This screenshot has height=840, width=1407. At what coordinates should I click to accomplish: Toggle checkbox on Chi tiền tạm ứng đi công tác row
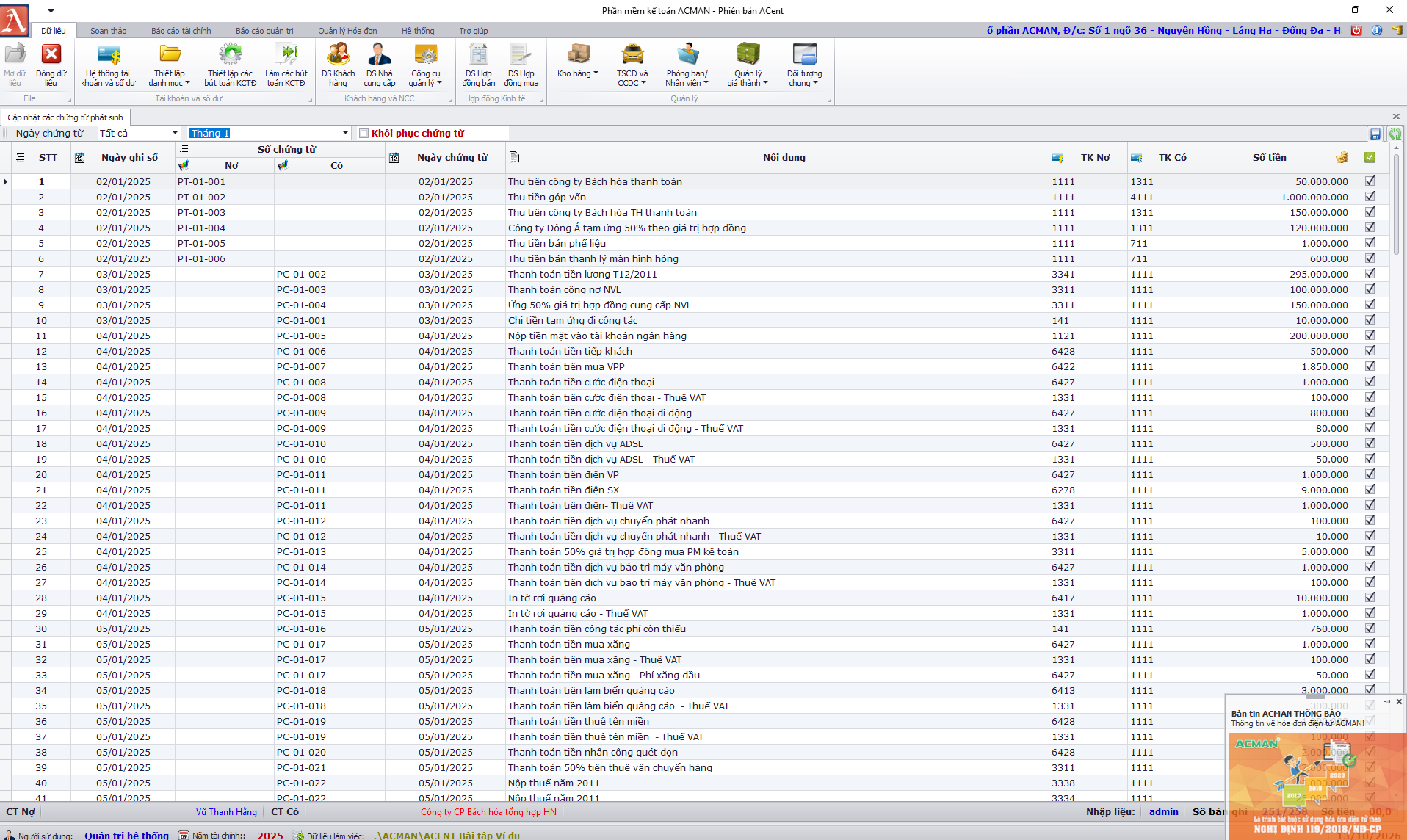click(x=1370, y=319)
